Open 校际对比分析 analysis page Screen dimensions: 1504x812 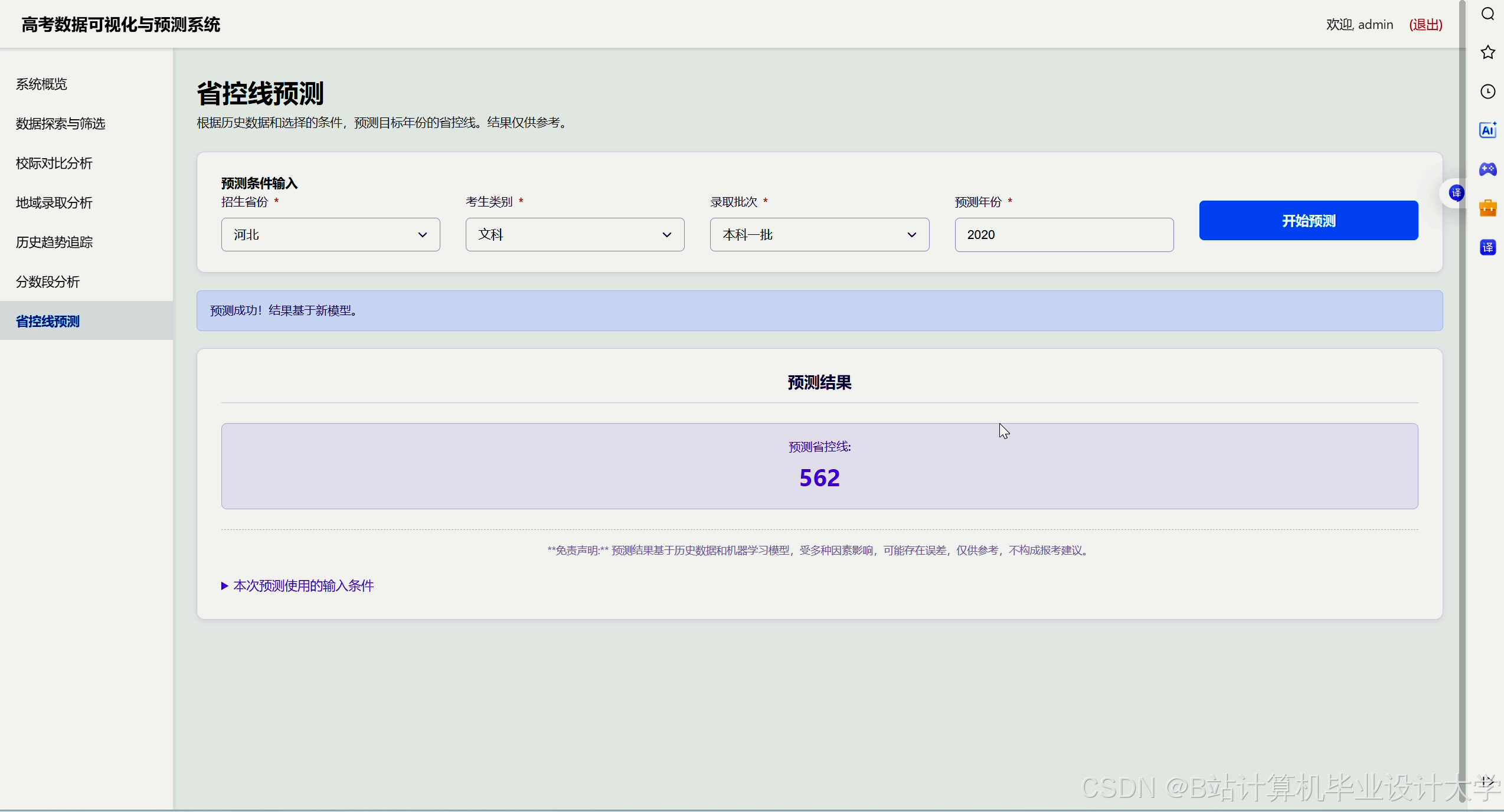pos(54,163)
